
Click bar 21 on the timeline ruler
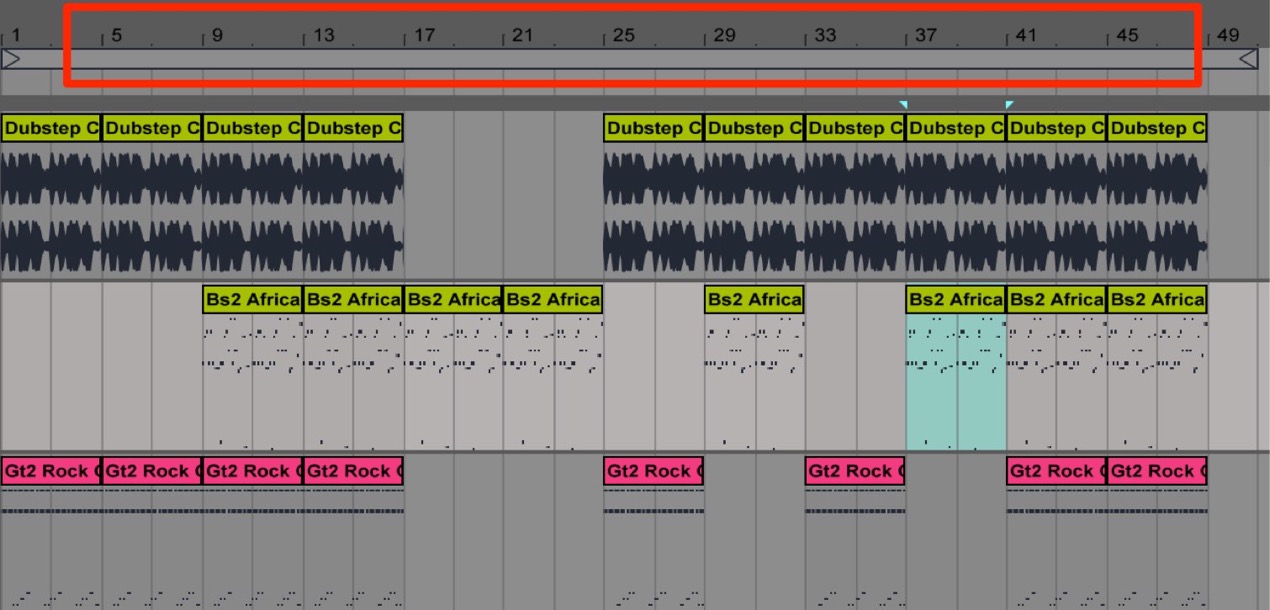[x=522, y=35]
